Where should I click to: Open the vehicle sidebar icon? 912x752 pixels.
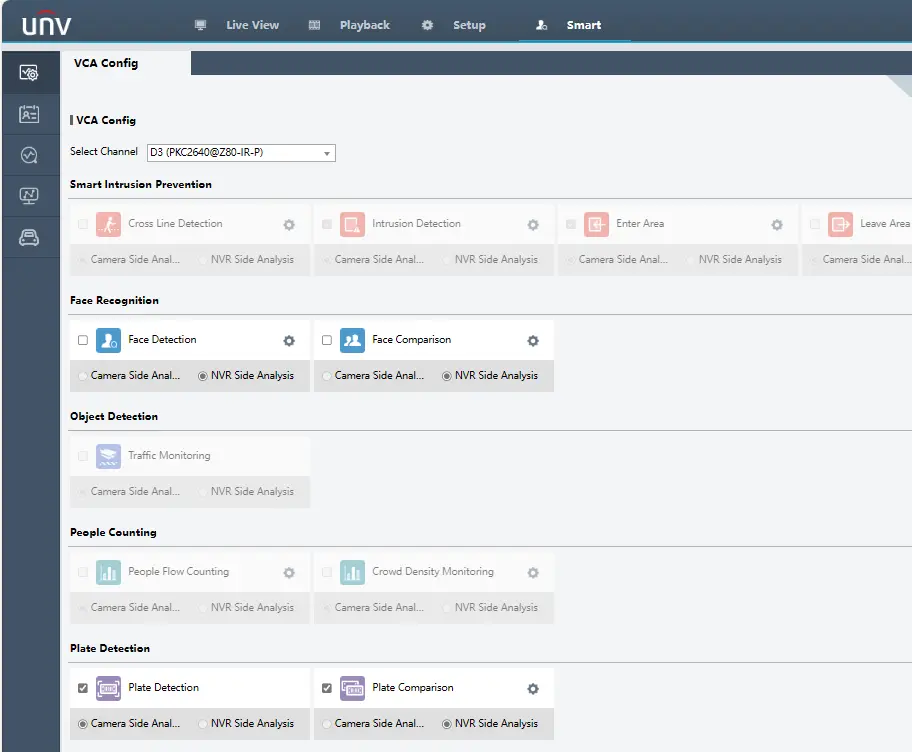coord(29,237)
